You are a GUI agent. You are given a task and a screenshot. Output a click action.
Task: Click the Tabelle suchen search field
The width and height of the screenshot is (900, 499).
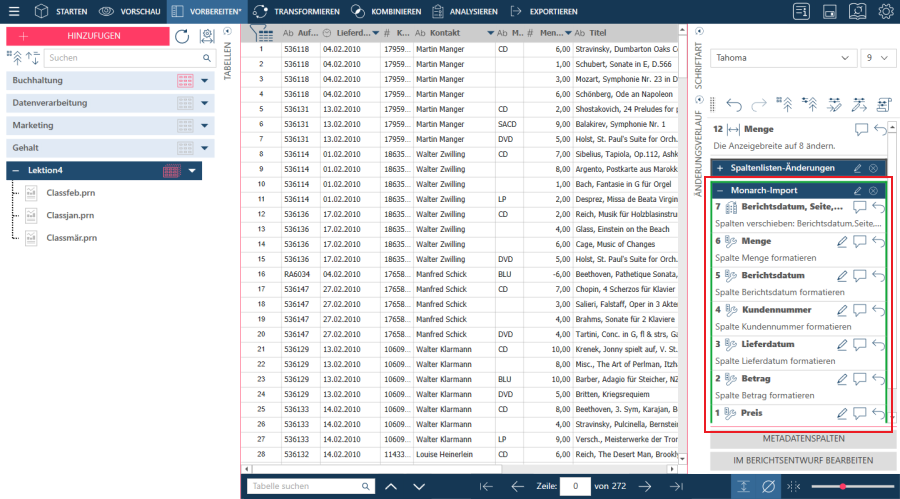(x=311, y=486)
